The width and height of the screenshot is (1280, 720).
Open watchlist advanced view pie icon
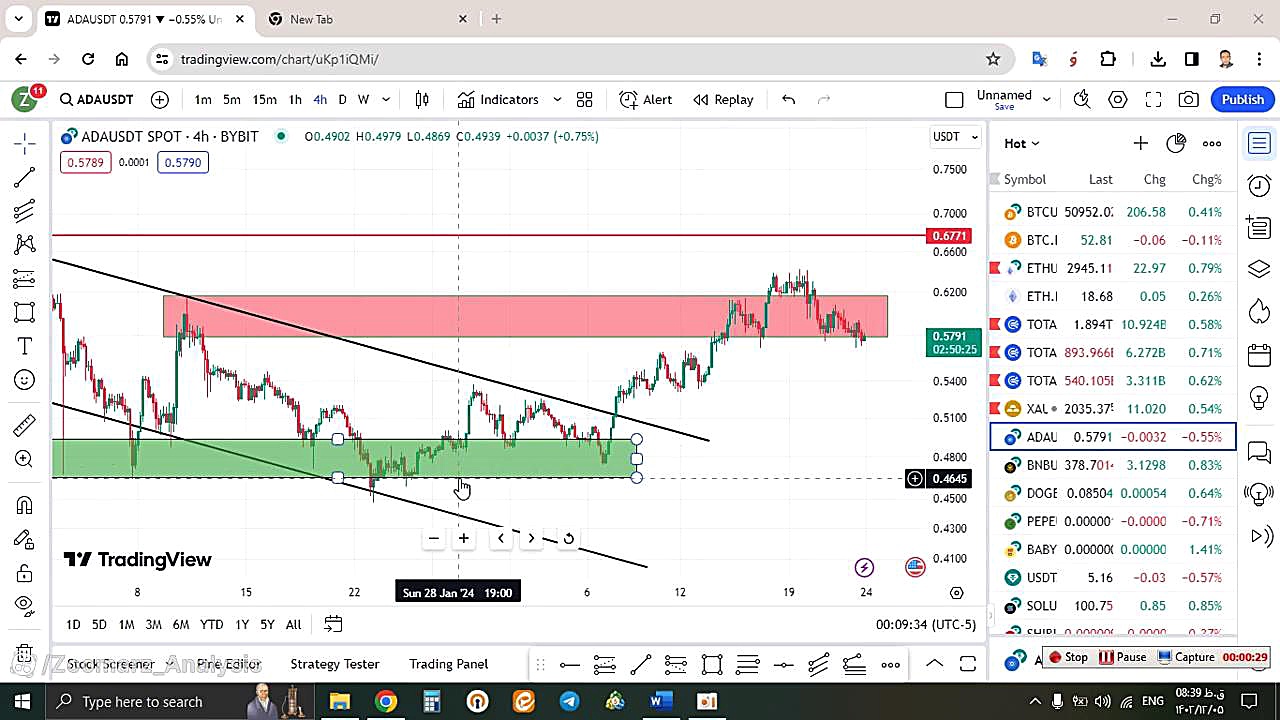[1176, 143]
